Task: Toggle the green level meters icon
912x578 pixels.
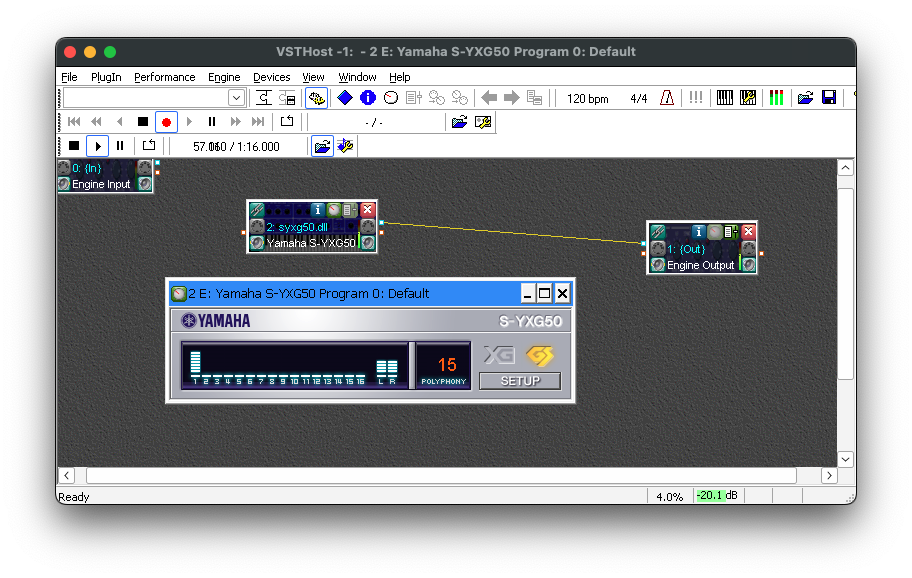Action: tap(776, 98)
